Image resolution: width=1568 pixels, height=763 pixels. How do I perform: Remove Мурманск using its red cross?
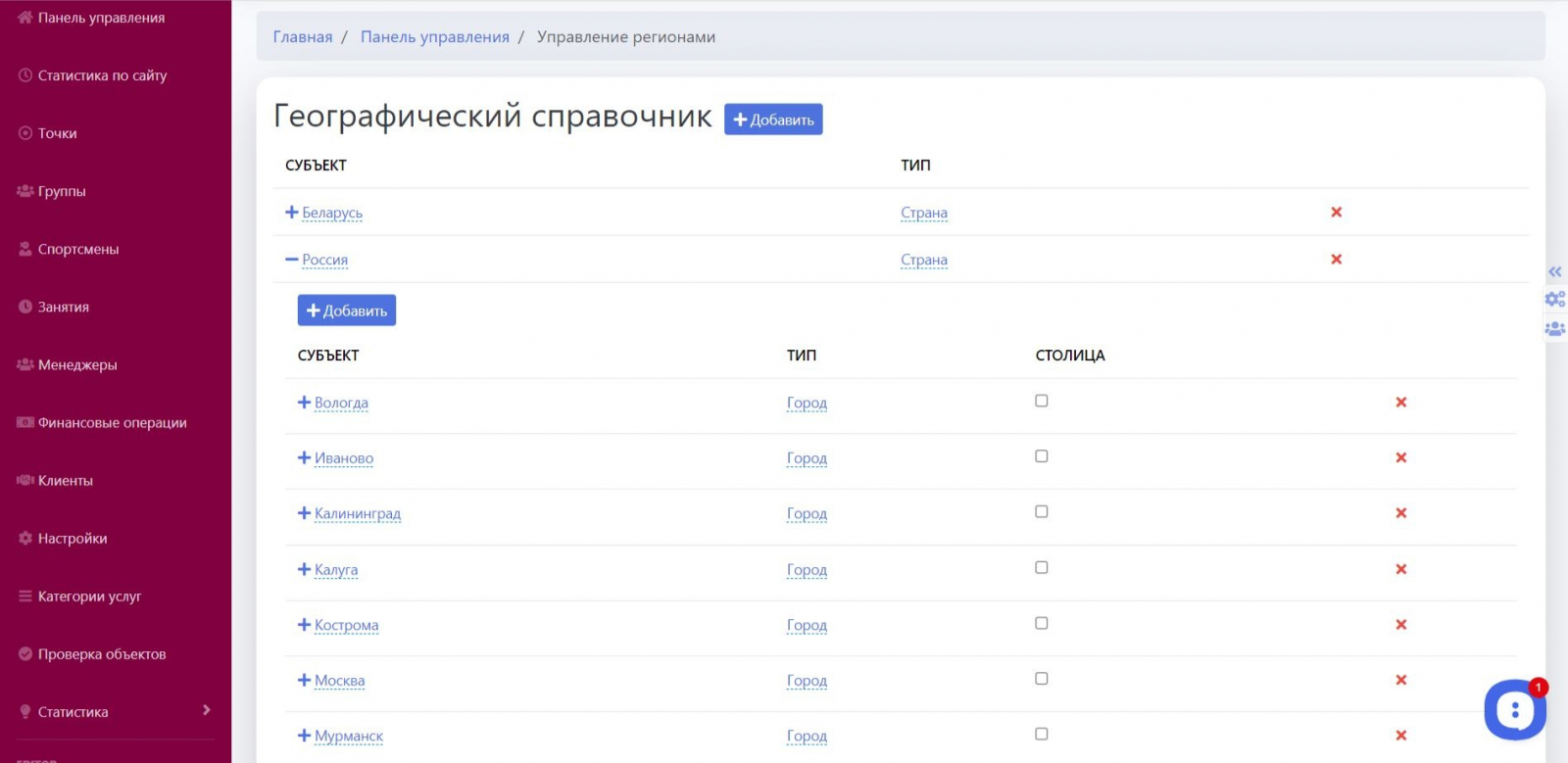click(1401, 736)
